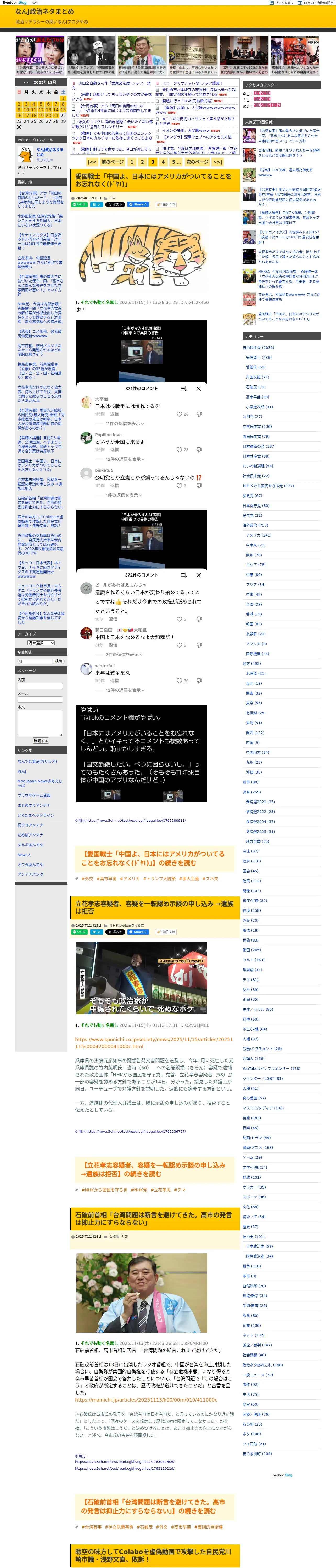Open the 石破前首相 post's 続きを読む link

pyautogui.click(x=153, y=1507)
